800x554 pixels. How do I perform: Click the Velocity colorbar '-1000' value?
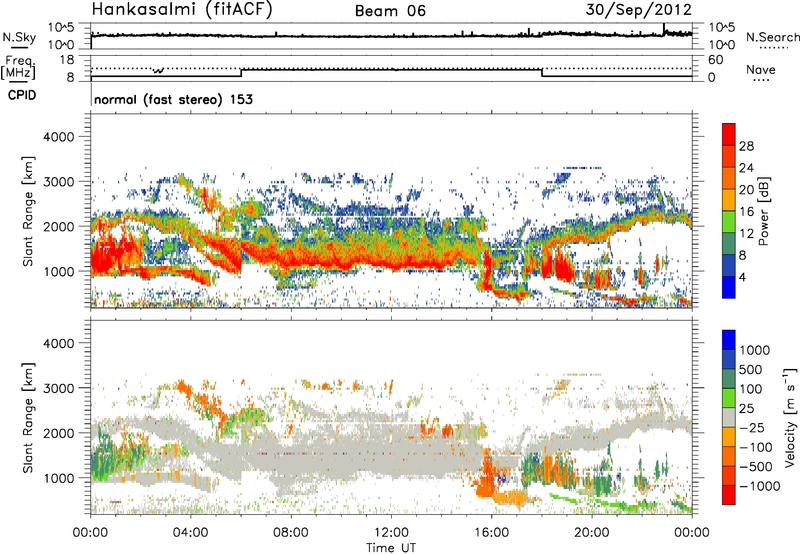tap(760, 486)
